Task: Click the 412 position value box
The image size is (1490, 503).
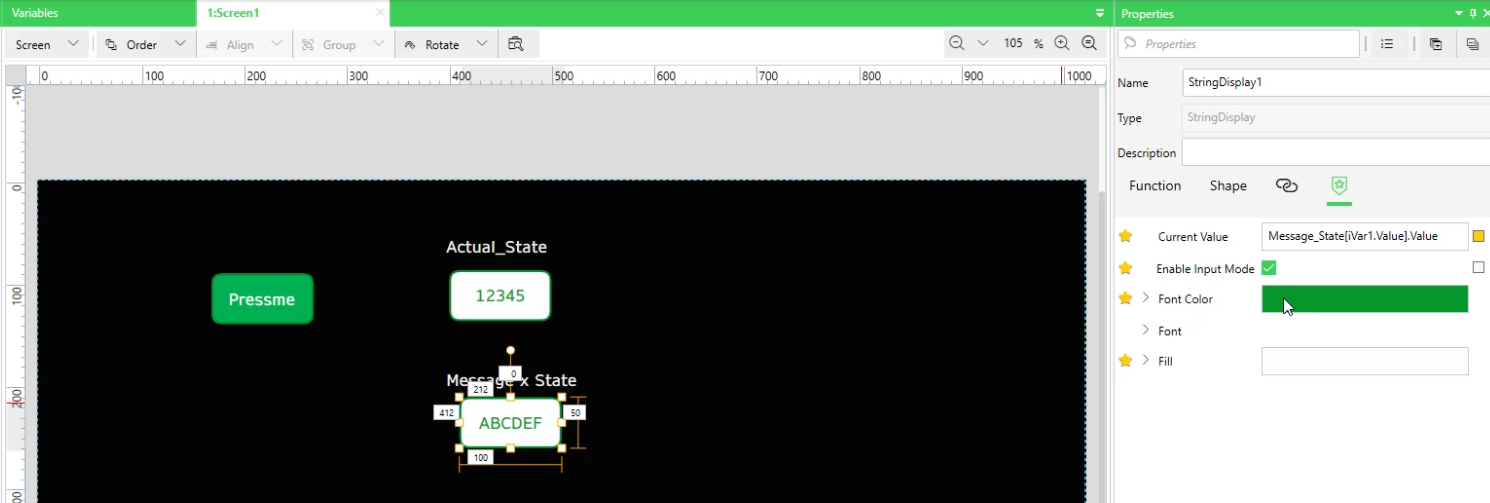Action: [446, 412]
